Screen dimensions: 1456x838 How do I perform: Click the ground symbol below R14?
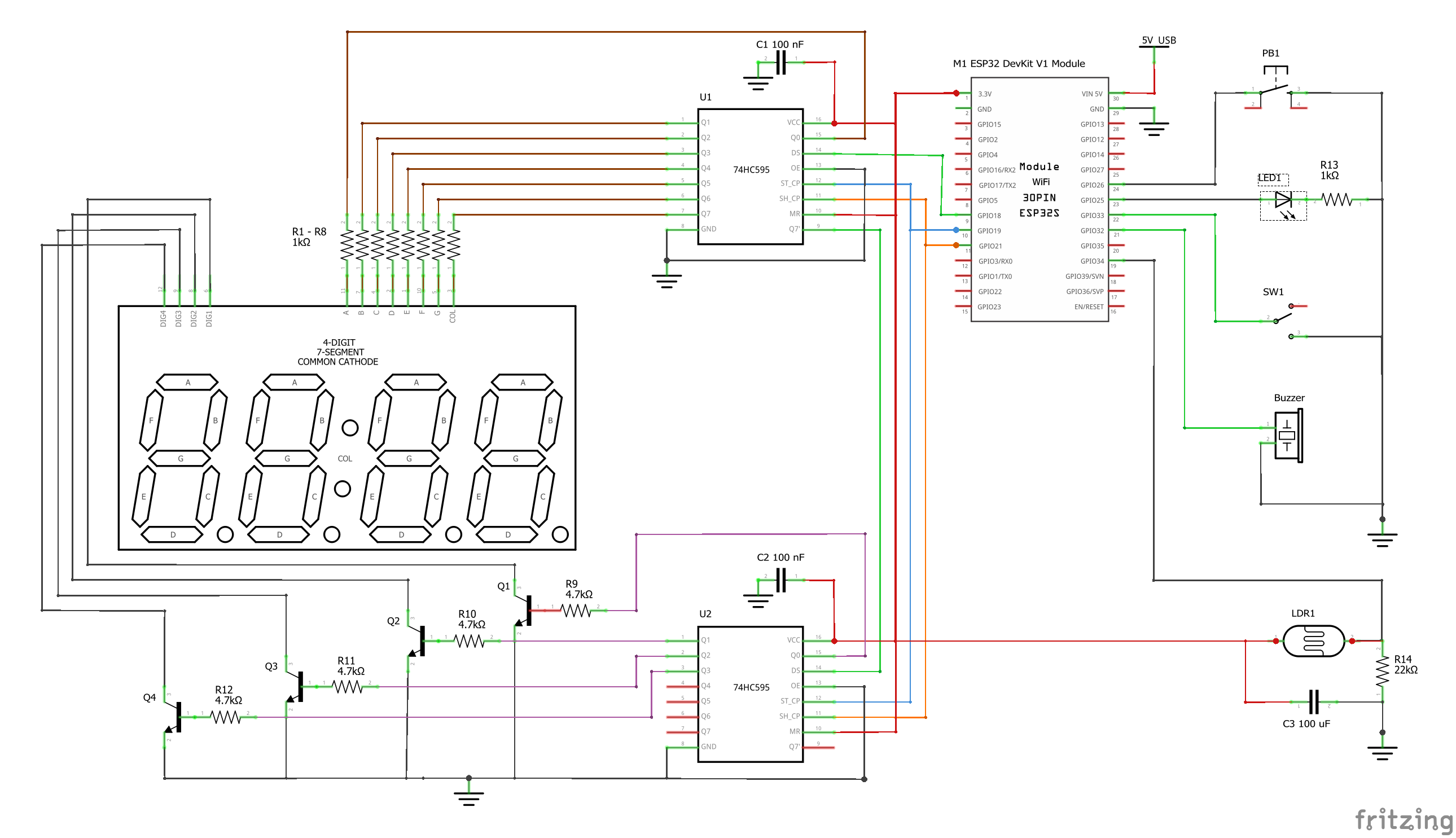[1382, 753]
